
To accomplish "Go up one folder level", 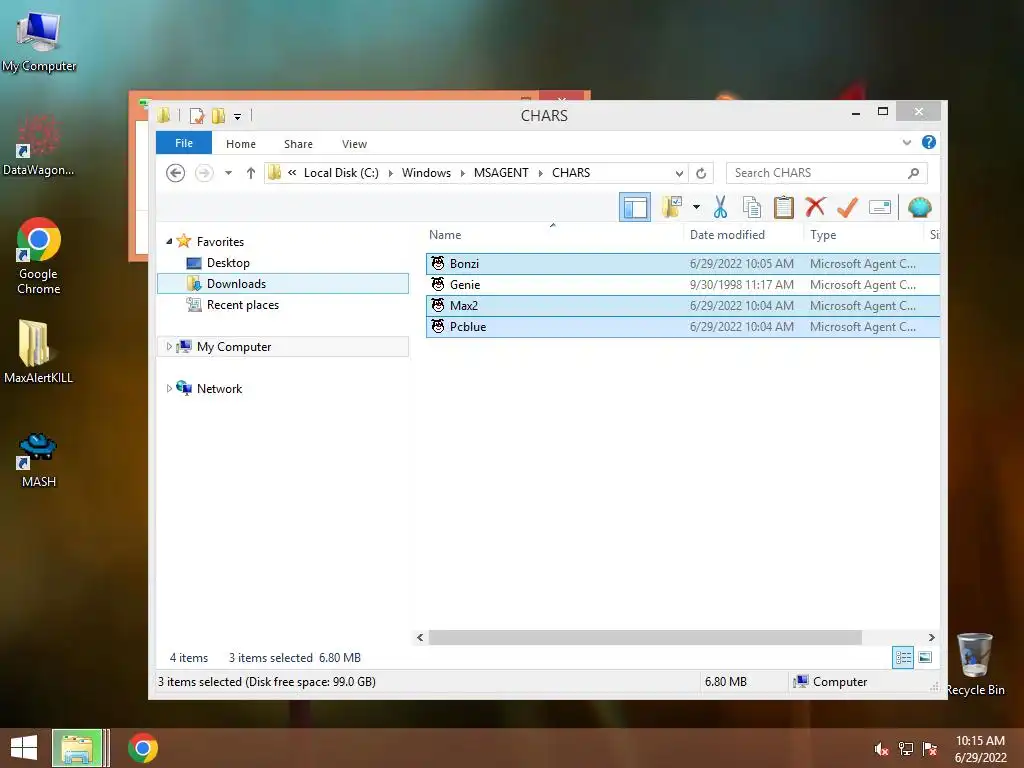I will click(251, 173).
